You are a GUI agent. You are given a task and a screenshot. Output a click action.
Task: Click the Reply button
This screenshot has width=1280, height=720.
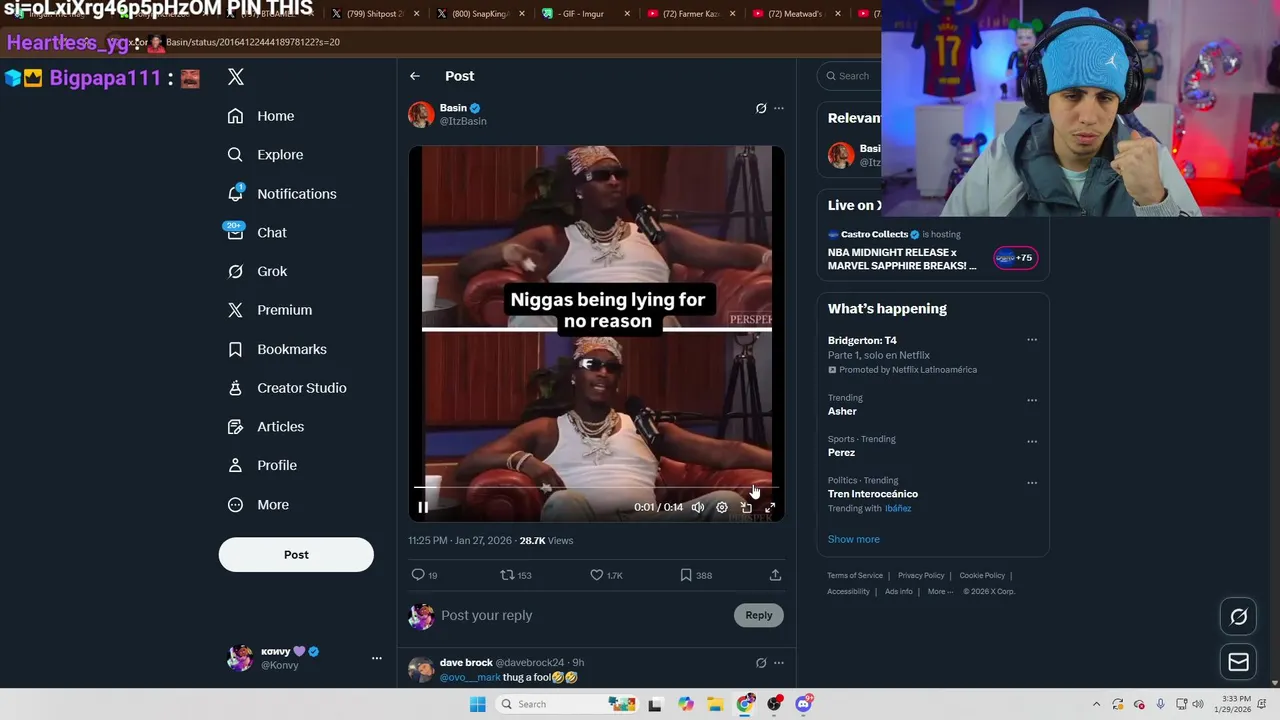coord(759,615)
